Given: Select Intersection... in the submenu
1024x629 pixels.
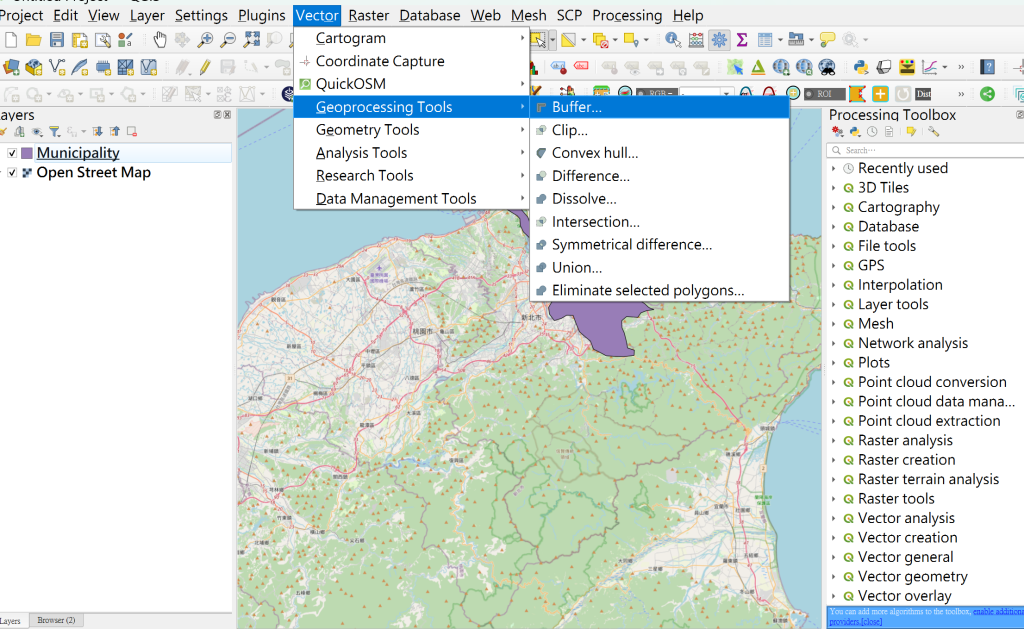Looking at the screenshot, I should click(660, 222).
